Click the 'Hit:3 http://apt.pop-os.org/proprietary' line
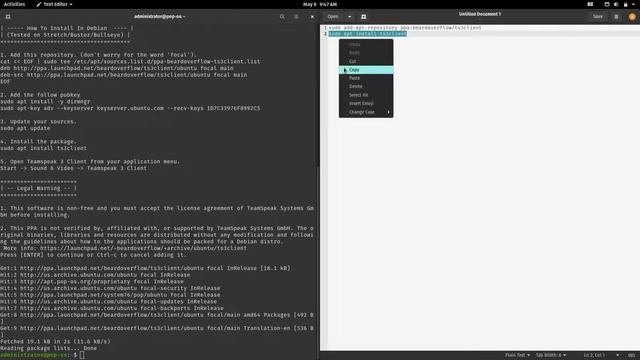Image resolution: width=640 pixels, height=360 pixels. pyautogui.click(x=92, y=282)
